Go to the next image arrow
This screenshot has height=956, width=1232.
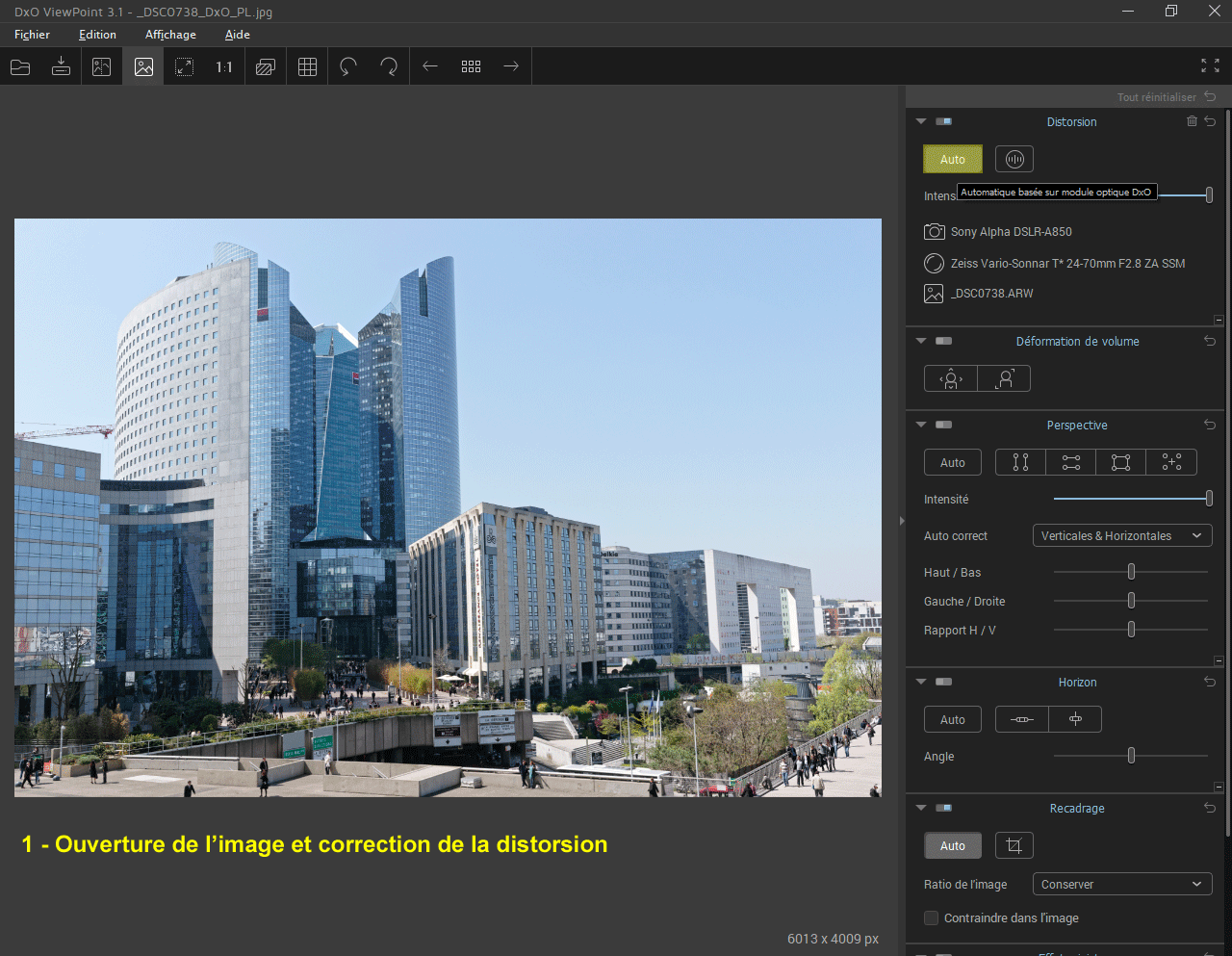click(x=511, y=66)
